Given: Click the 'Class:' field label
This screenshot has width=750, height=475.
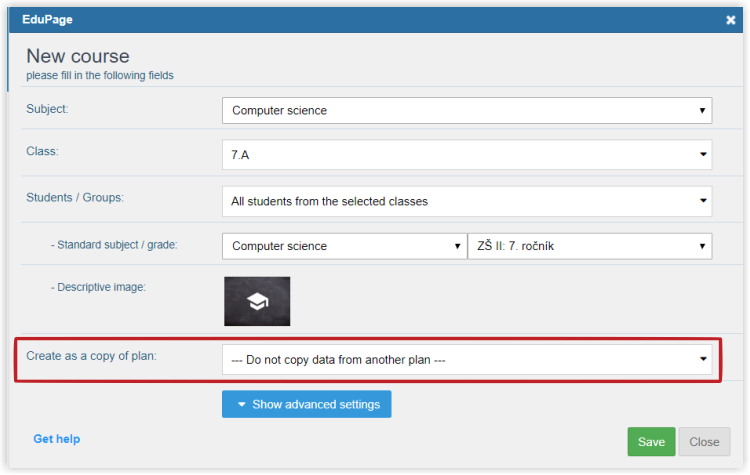Looking at the screenshot, I should [x=43, y=151].
